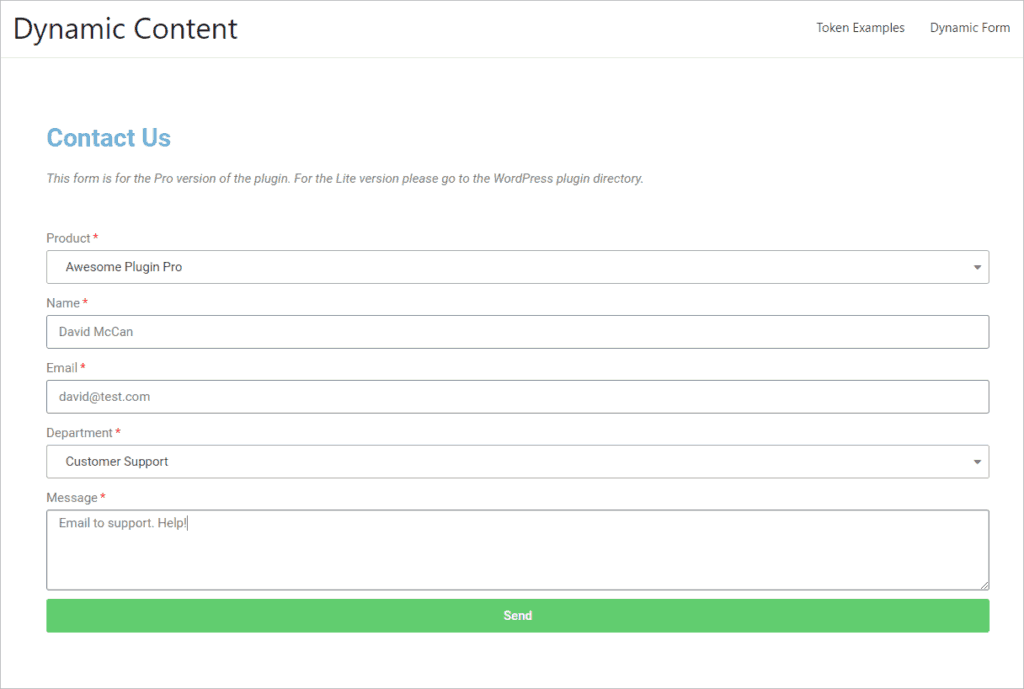Go to the Dynamic Form page
This screenshot has height=689, width=1024.
969,28
